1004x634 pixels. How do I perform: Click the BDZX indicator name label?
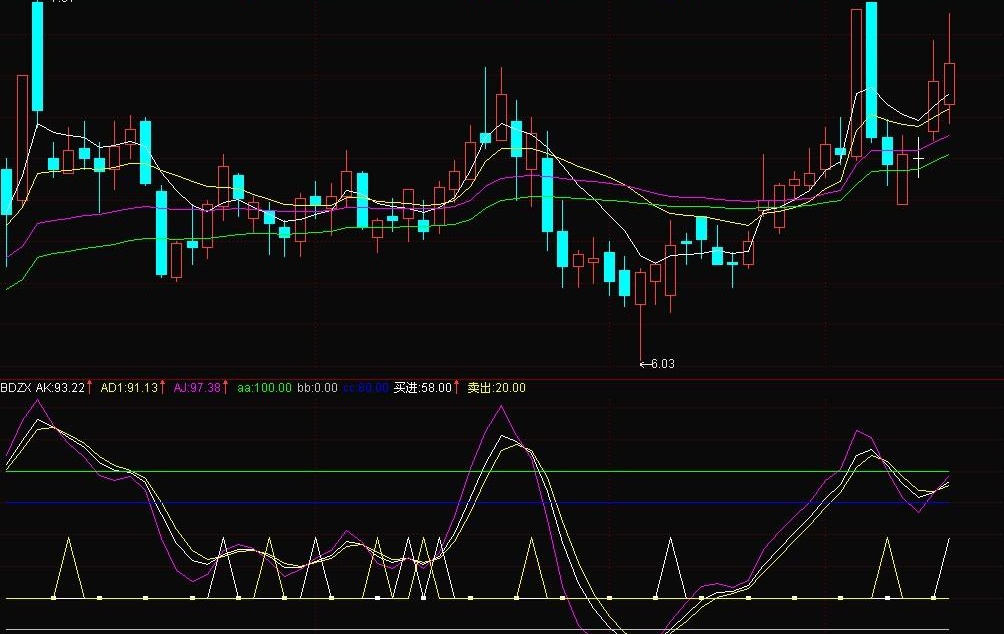(16, 388)
